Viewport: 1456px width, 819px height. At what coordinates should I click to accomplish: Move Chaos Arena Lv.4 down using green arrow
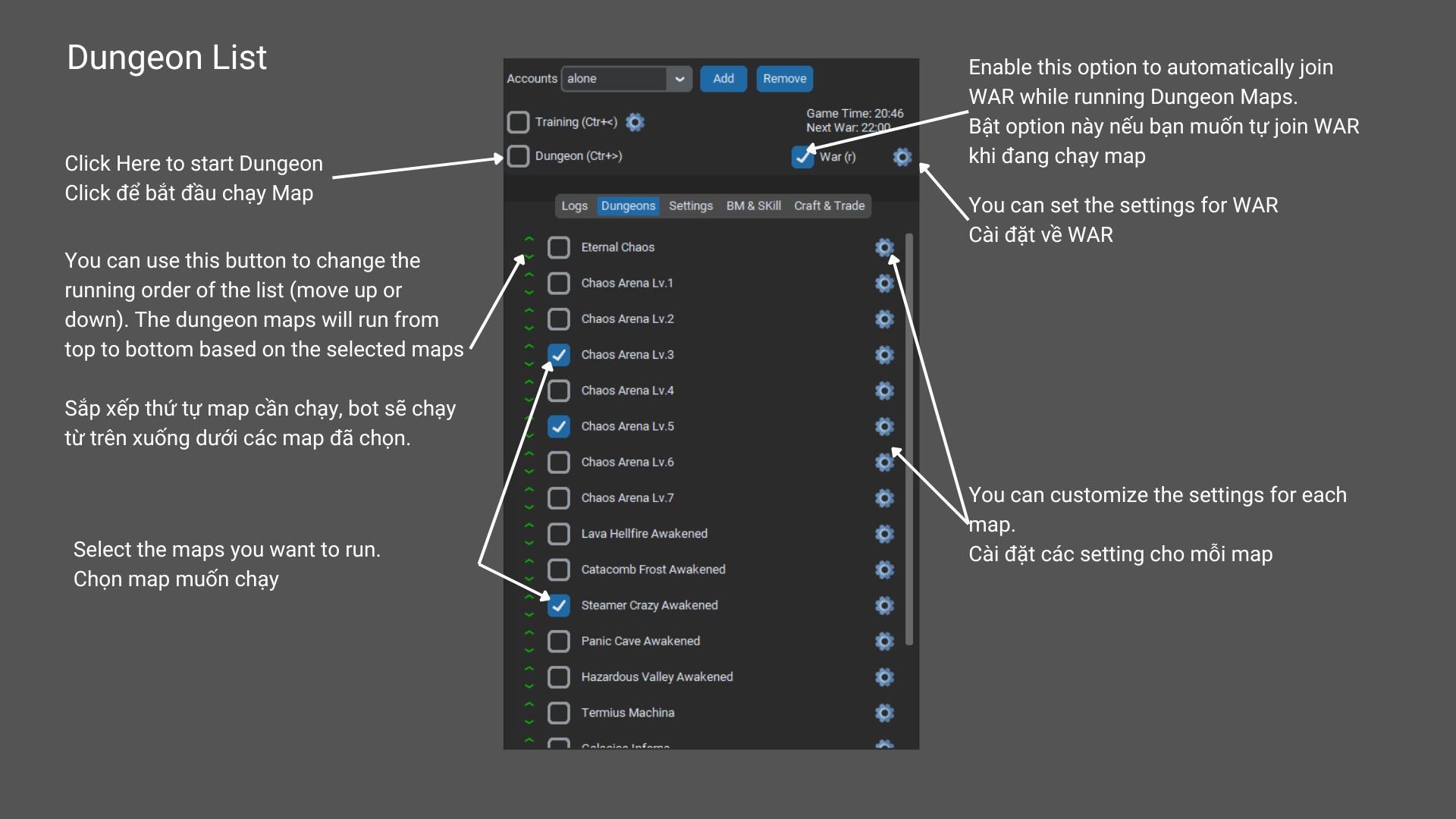coord(529,400)
